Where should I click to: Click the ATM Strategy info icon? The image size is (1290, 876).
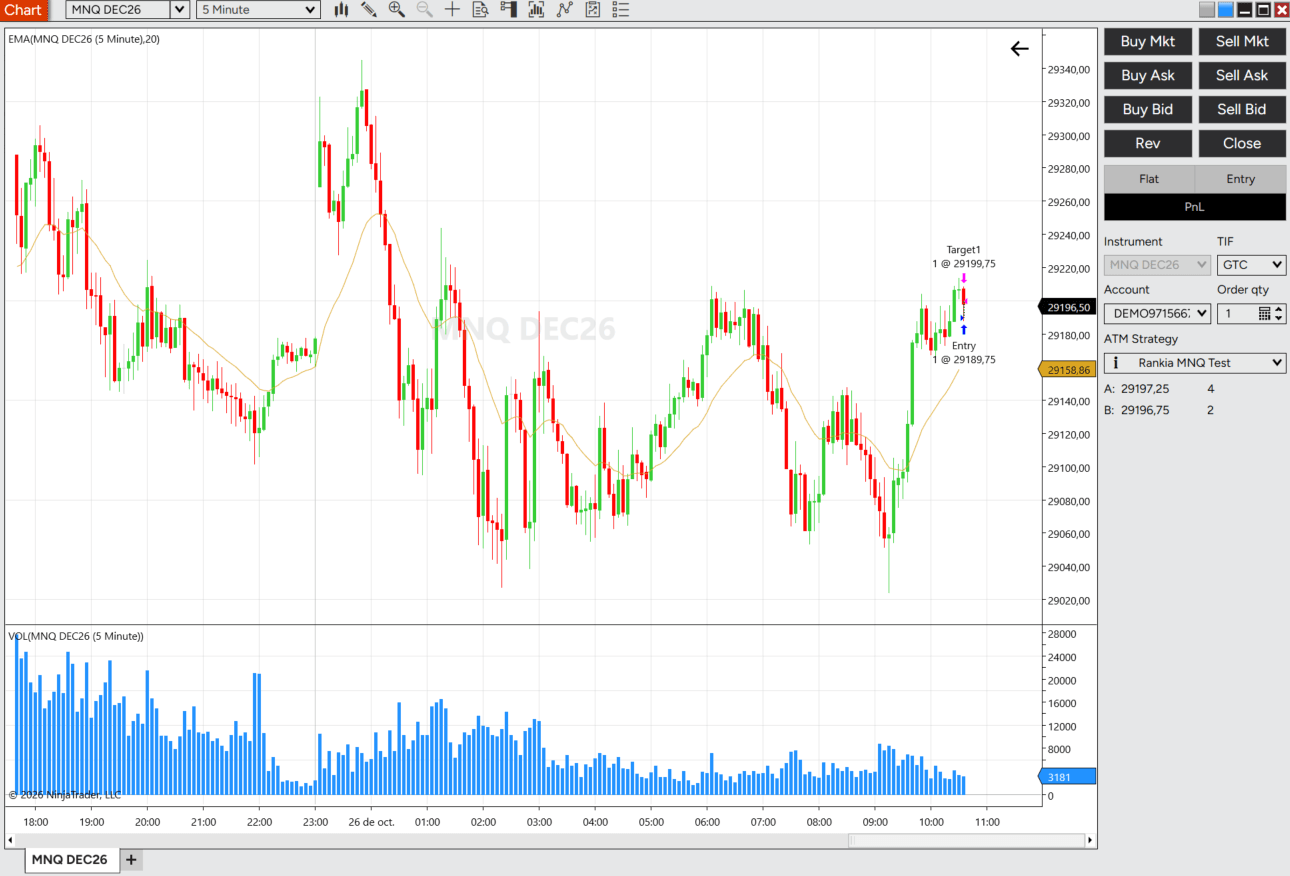coord(1116,363)
